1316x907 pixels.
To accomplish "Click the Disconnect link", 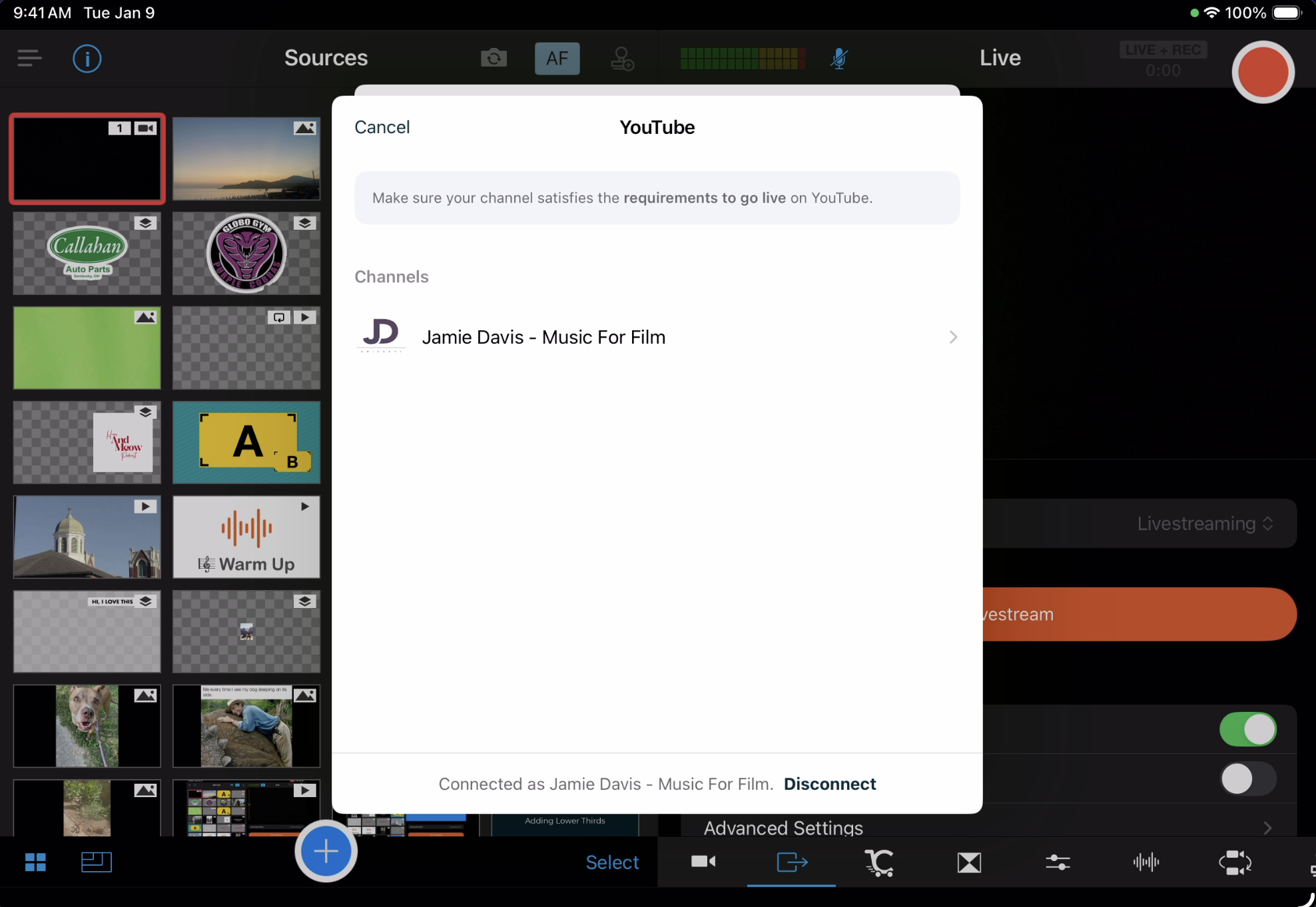I will 830,784.
